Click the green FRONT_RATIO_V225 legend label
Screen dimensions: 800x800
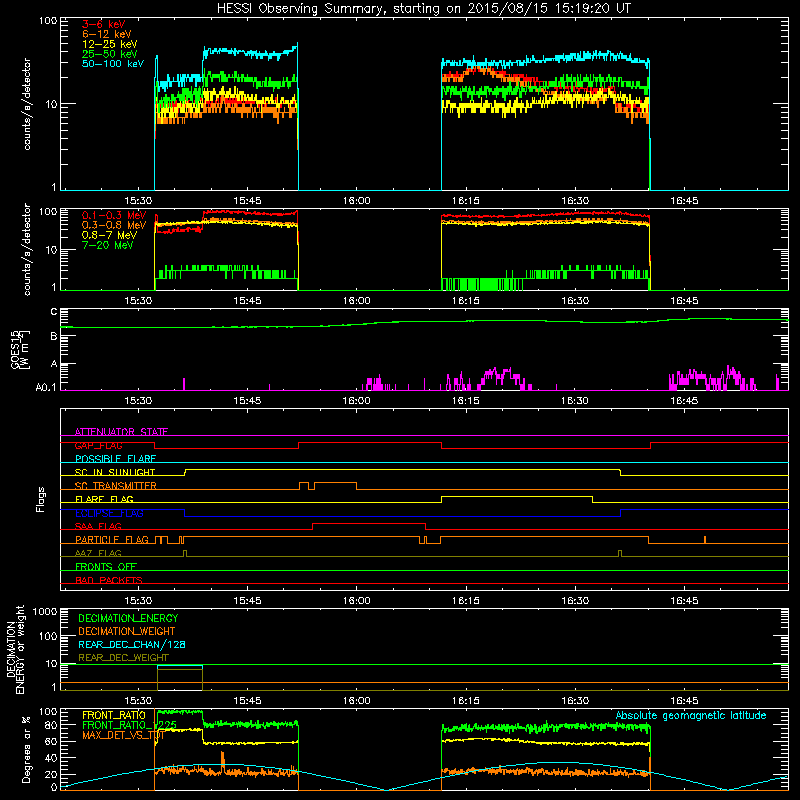(130, 725)
